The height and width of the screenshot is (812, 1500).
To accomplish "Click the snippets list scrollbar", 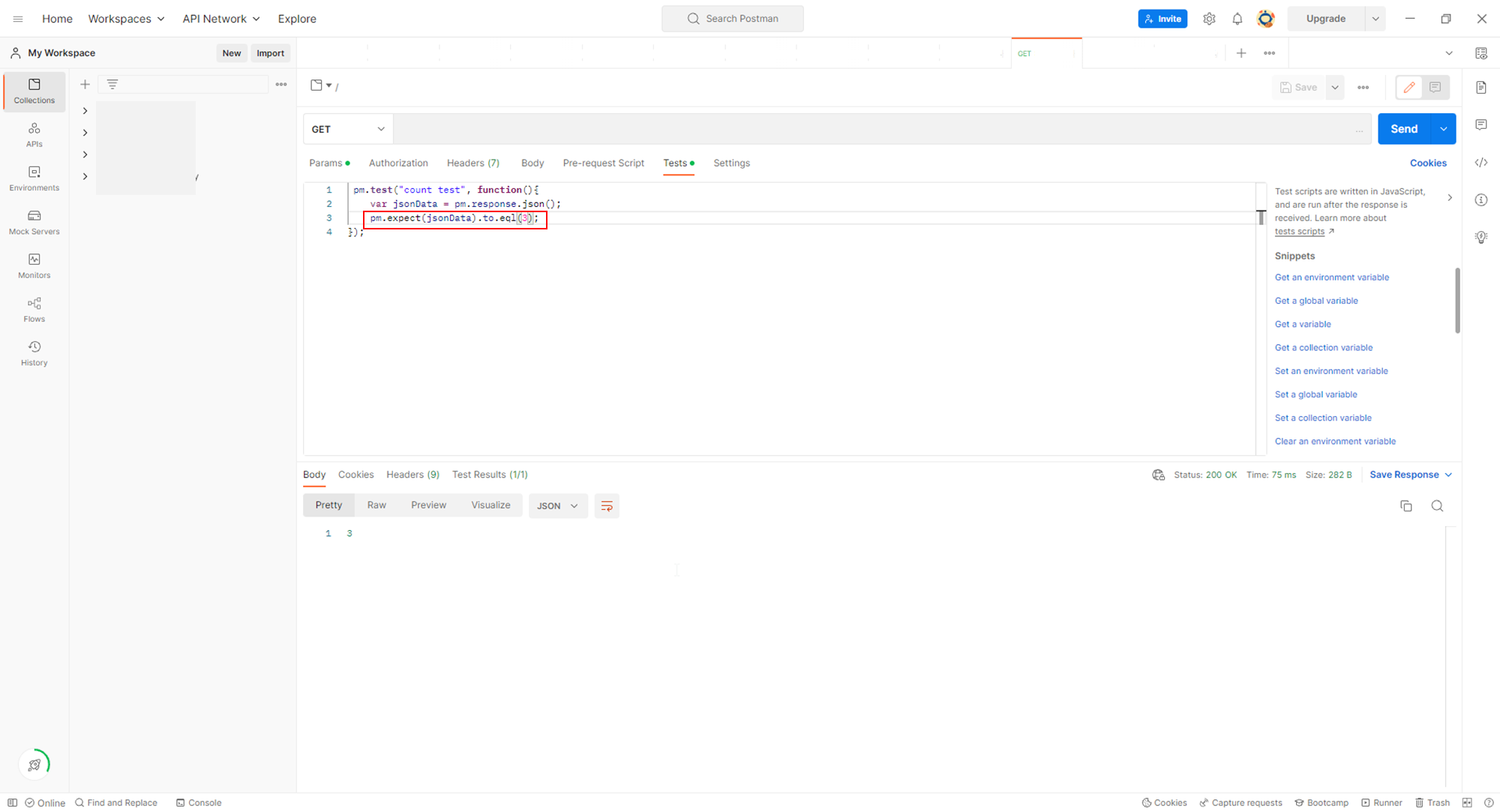I will [1456, 300].
